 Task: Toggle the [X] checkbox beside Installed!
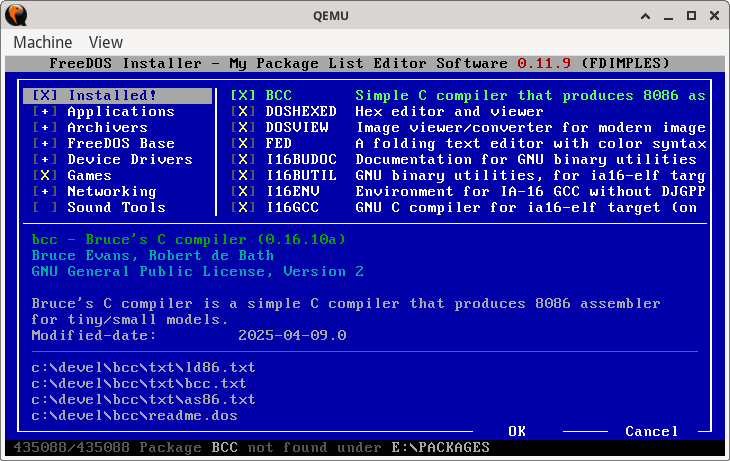[45, 95]
